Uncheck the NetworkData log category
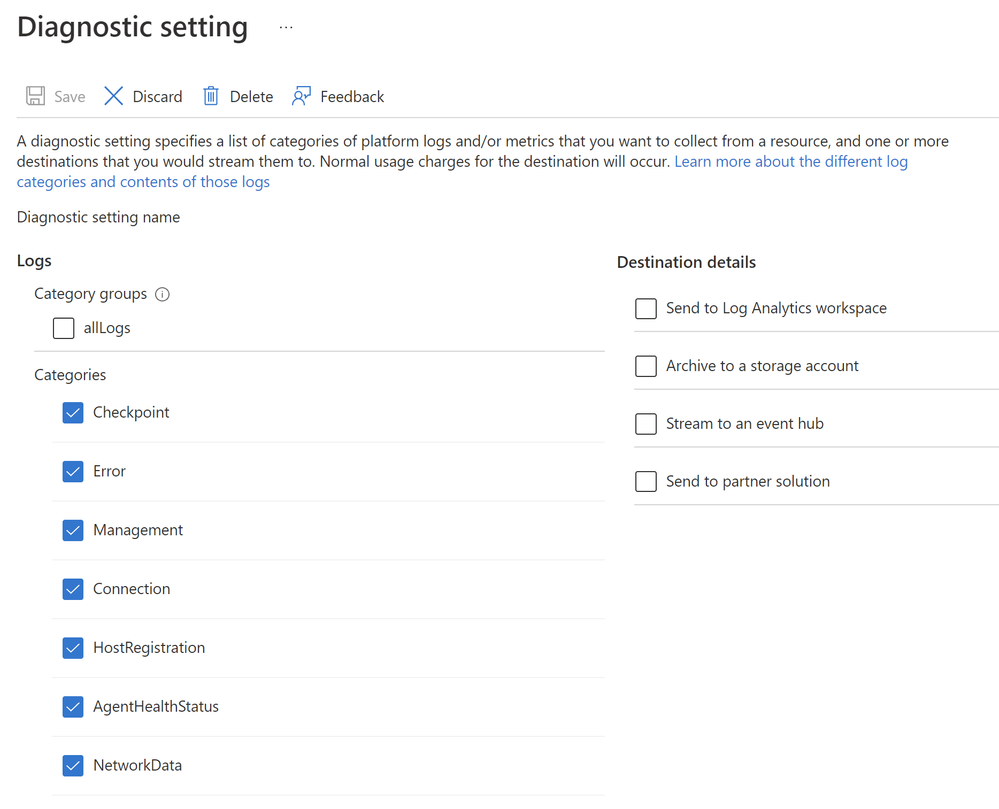The image size is (999, 809). pyautogui.click(x=73, y=766)
